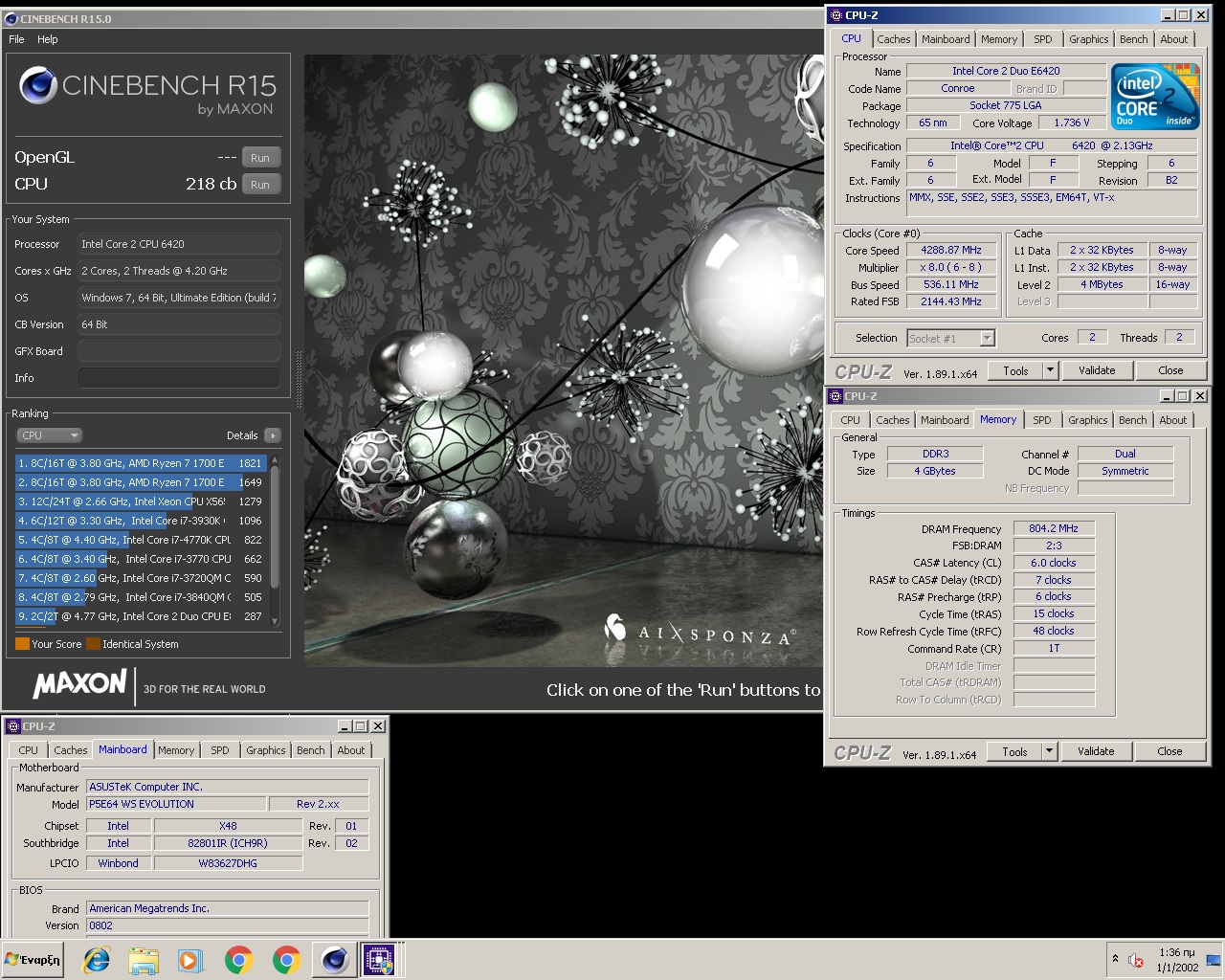Click the orange Your Score legend swatch
Viewport: 1225px width, 980px height.
point(22,644)
